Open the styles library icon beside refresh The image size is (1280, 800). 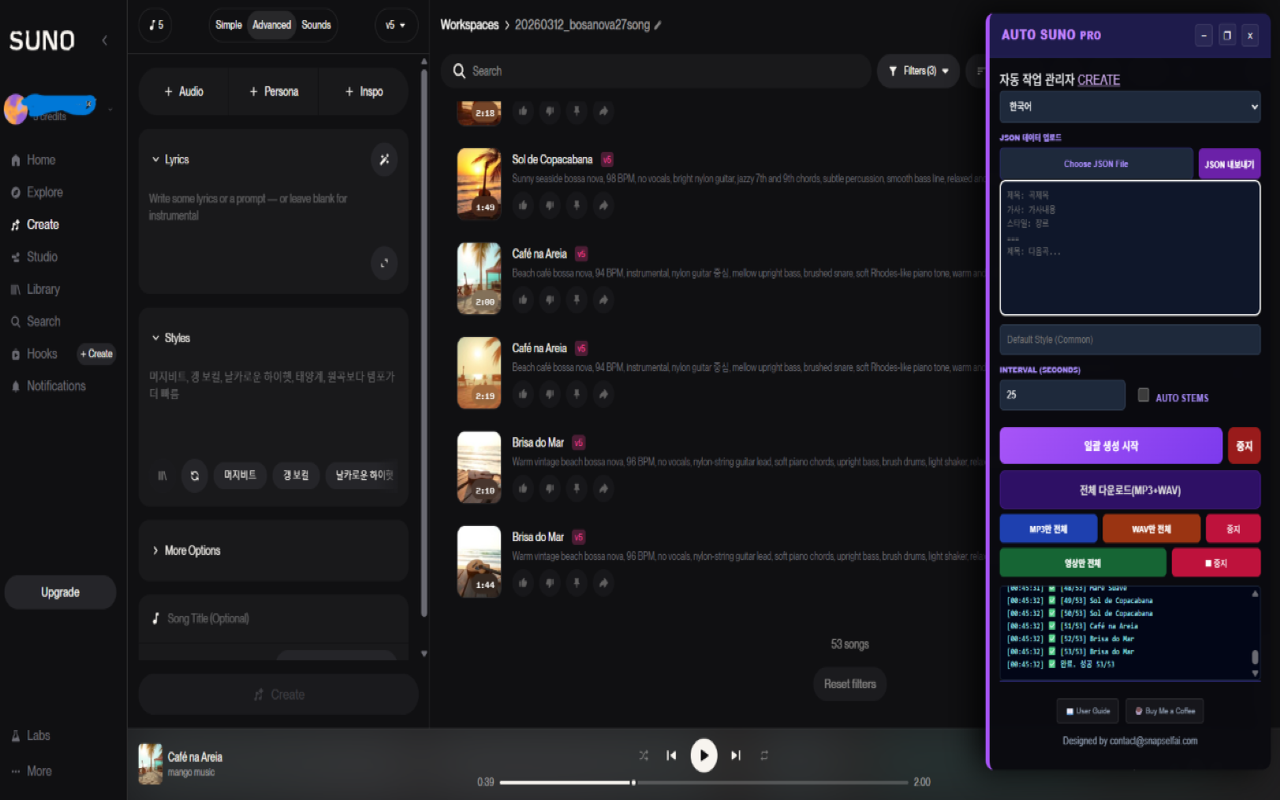pos(162,475)
